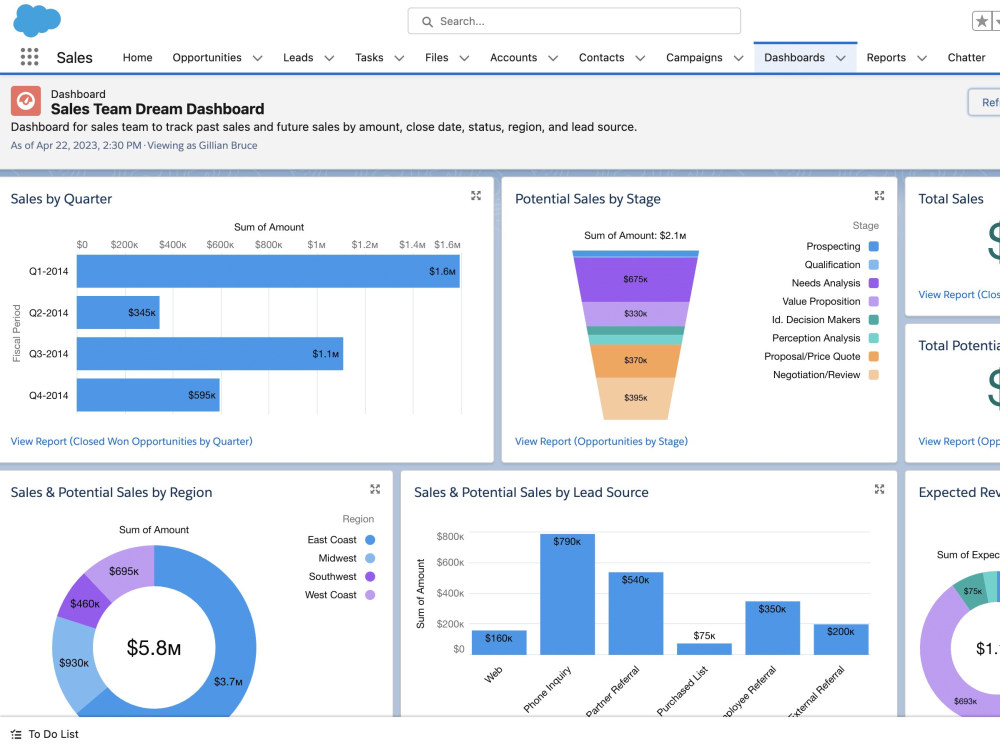Click the favorites star icon
Image resolution: width=1000 pixels, height=750 pixels.
tap(982, 21)
